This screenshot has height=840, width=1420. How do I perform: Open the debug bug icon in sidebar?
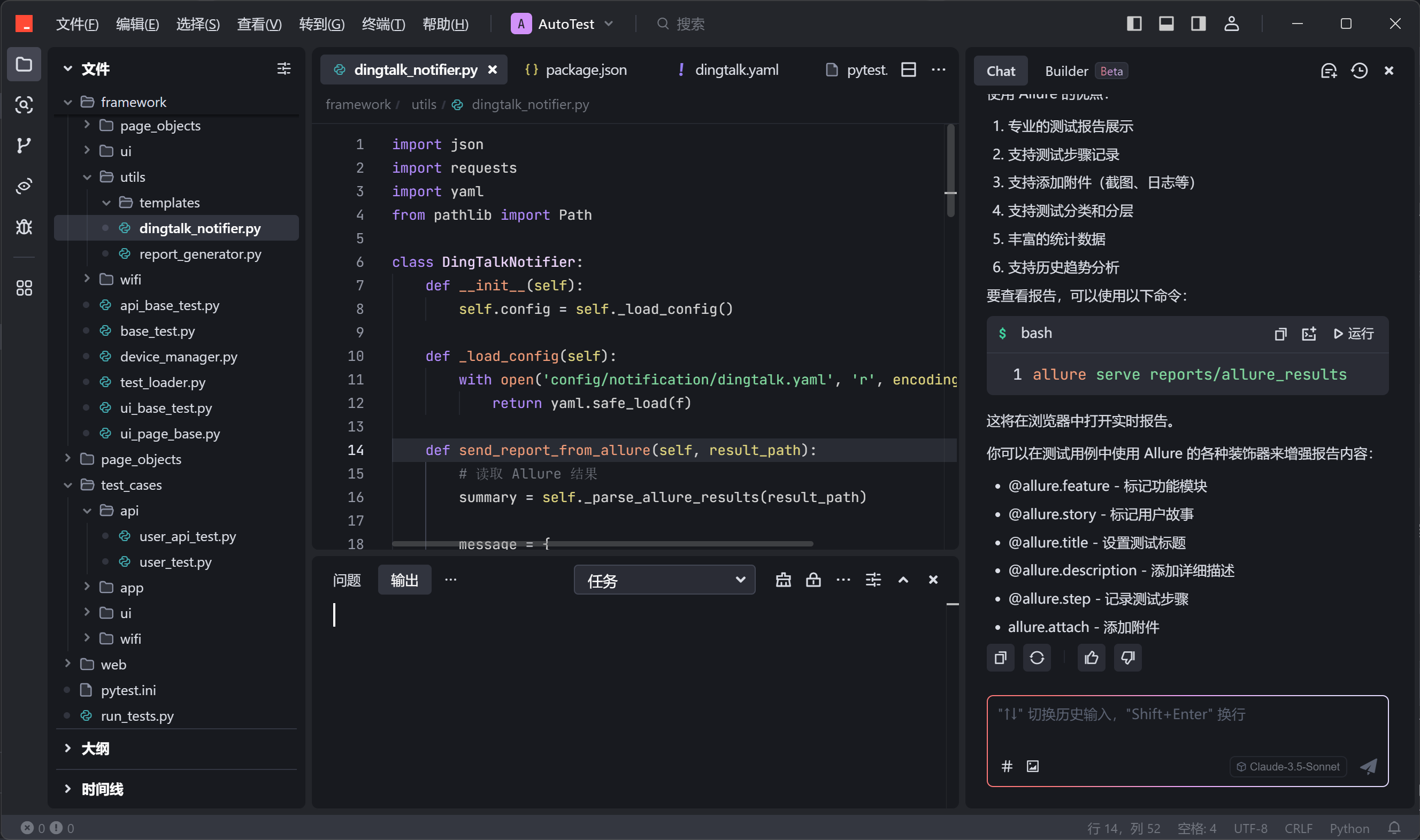click(24, 227)
